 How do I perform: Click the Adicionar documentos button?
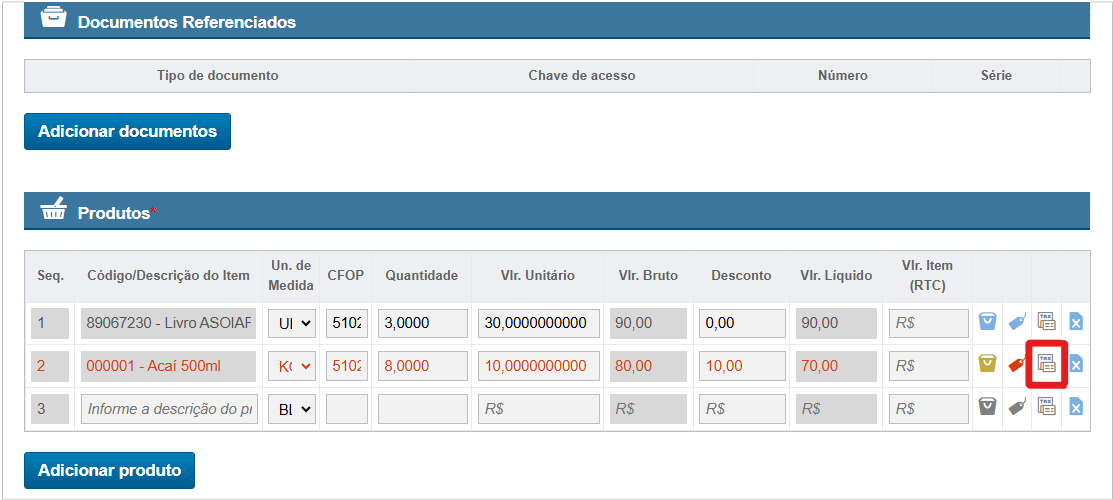pyautogui.click(x=127, y=131)
